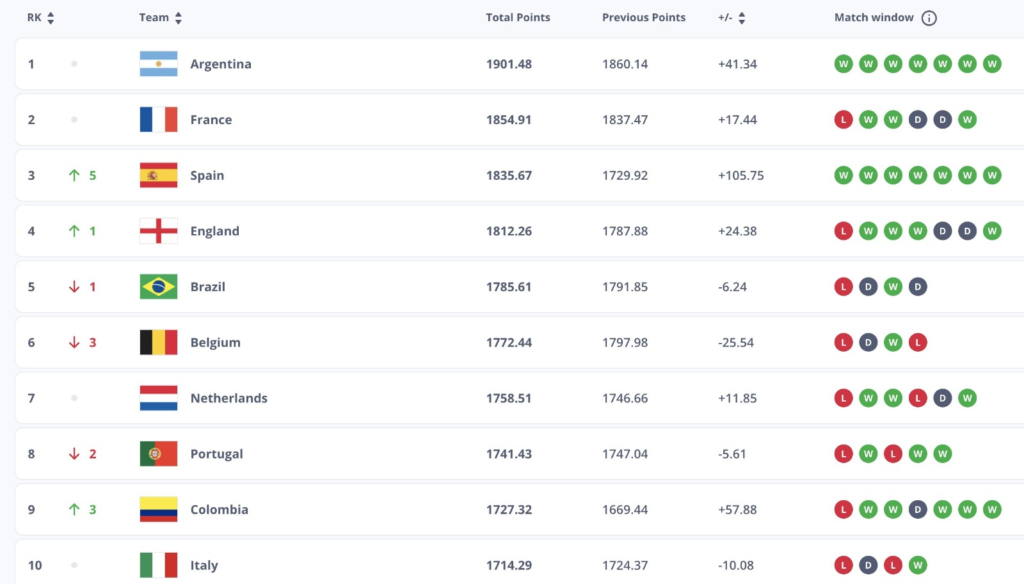Screen dimensions: 1024x584
Task: Sort by +/- column arrows
Action: tap(741, 18)
